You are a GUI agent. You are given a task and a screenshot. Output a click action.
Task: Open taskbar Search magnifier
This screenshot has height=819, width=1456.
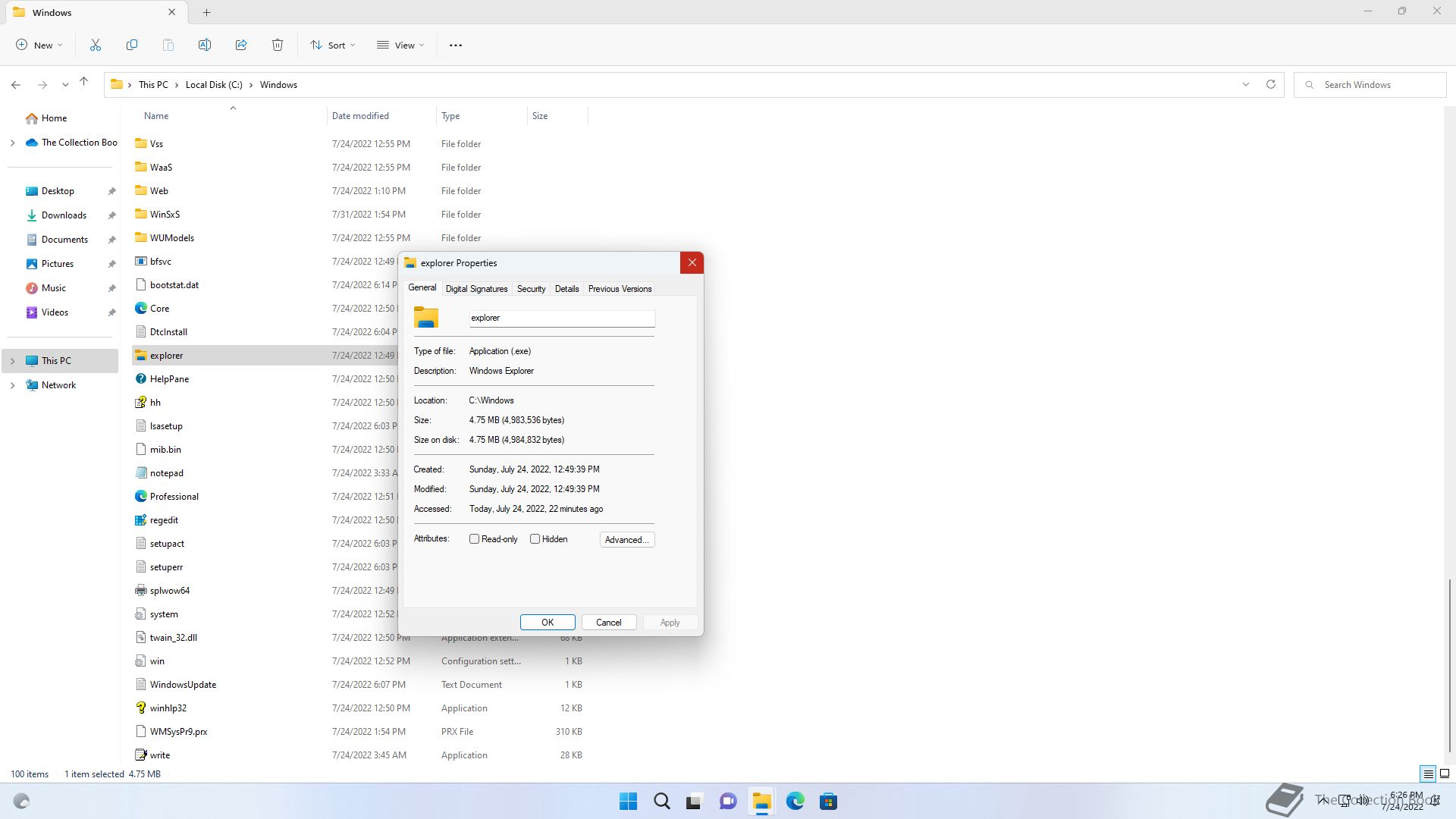click(x=662, y=802)
